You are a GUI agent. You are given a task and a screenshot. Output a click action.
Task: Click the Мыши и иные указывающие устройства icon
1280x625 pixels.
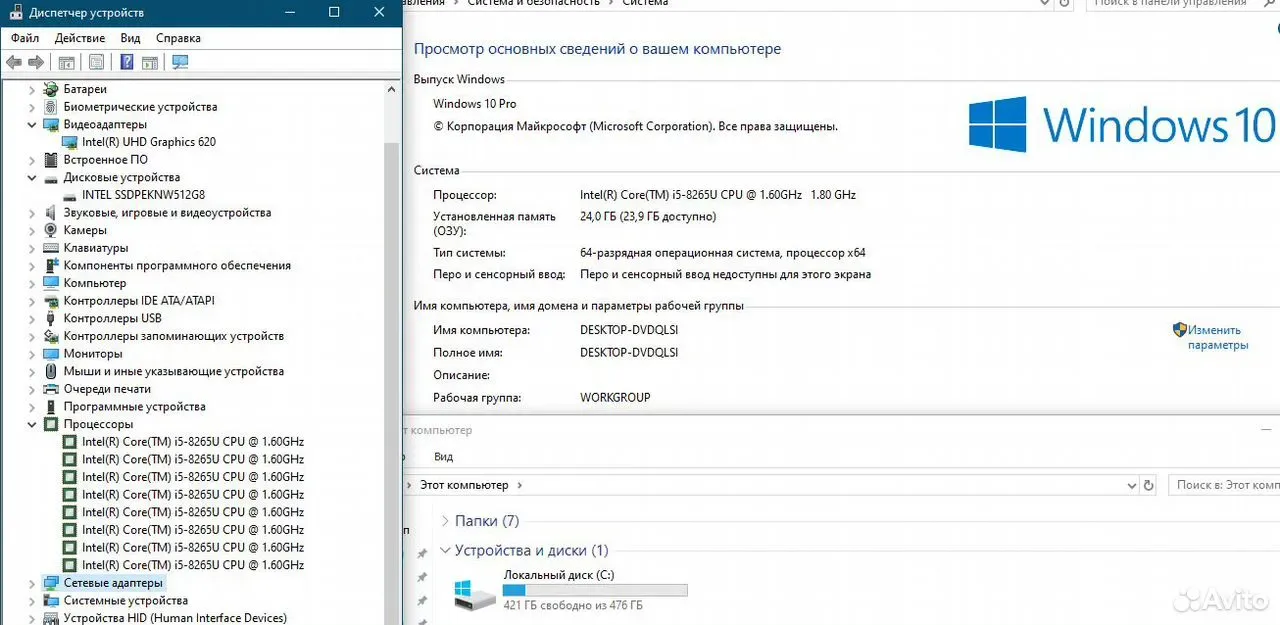pyautogui.click(x=51, y=371)
